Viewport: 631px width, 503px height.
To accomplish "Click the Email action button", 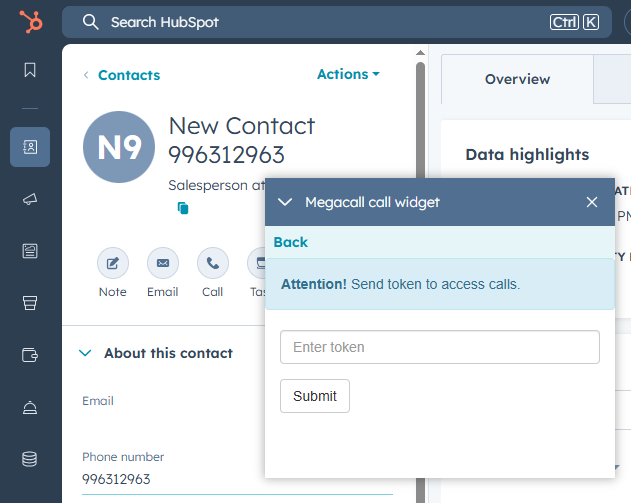I will tap(163, 263).
